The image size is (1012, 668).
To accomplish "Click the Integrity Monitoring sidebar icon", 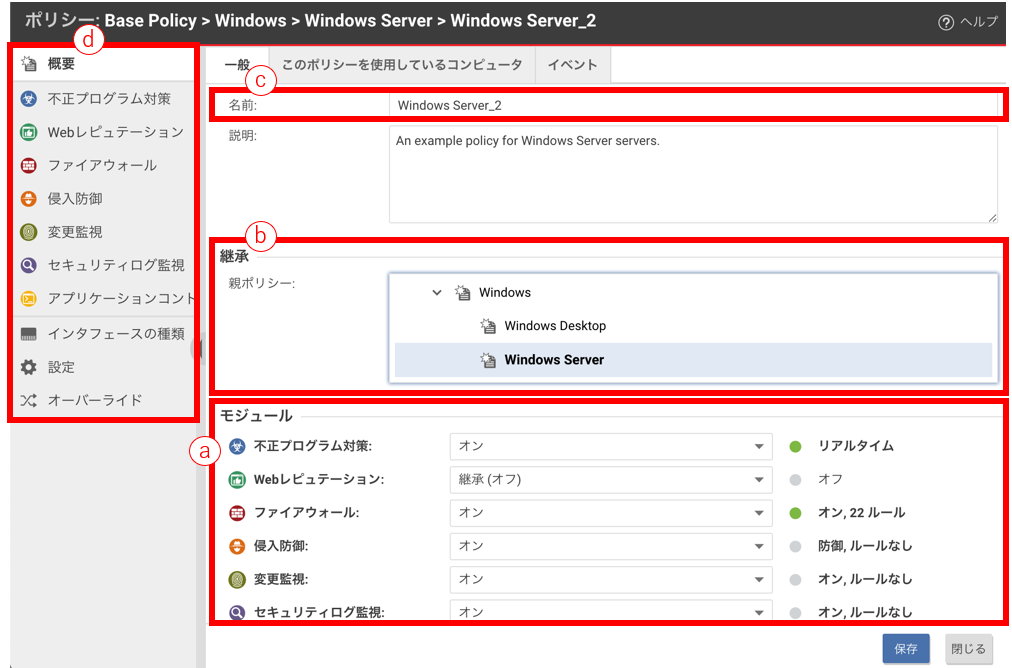I will tap(29, 232).
